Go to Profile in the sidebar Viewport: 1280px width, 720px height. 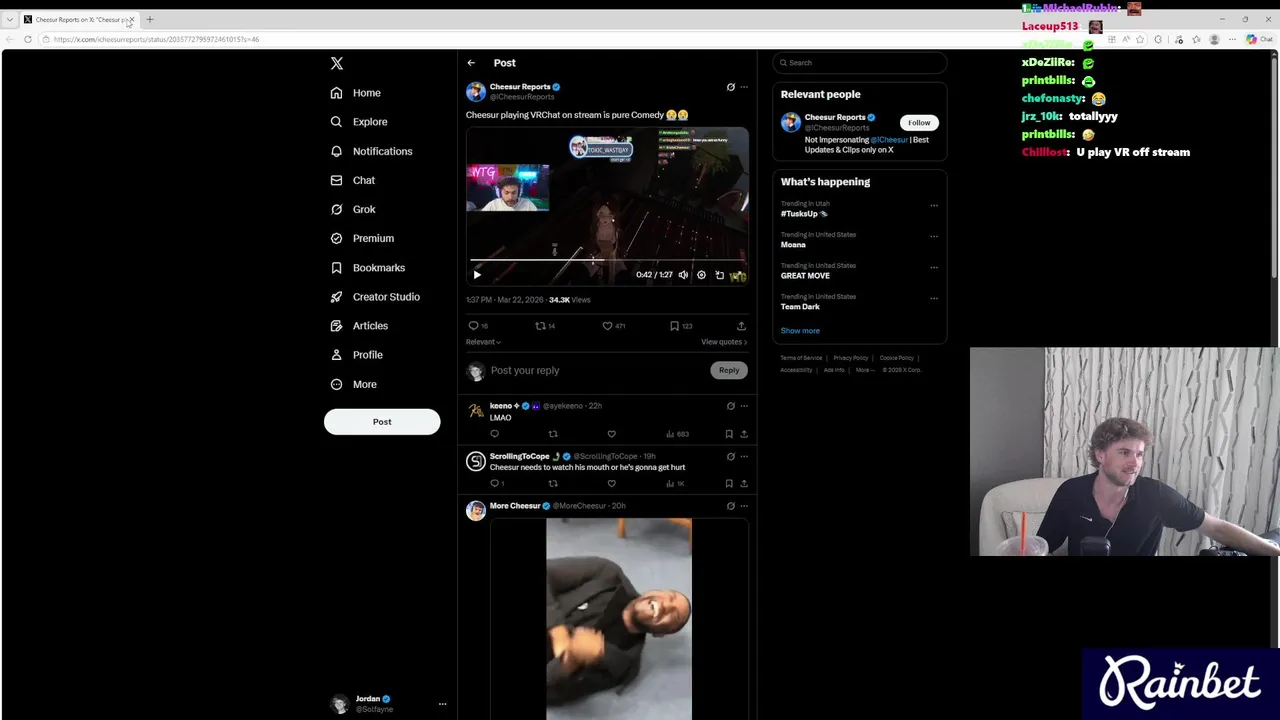point(357,355)
